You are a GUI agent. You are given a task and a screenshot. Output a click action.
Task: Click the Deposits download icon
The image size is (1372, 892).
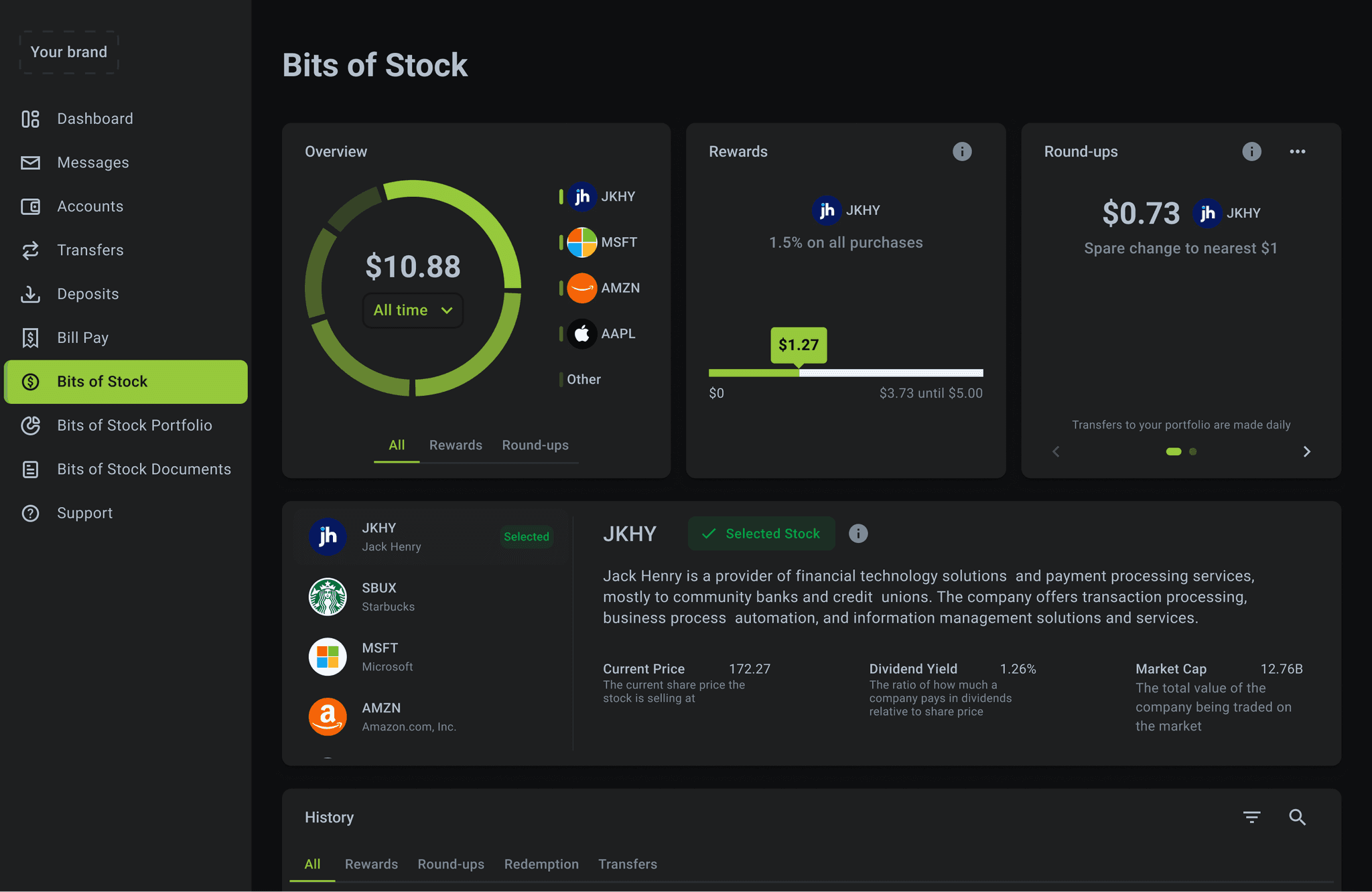tap(29, 294)
